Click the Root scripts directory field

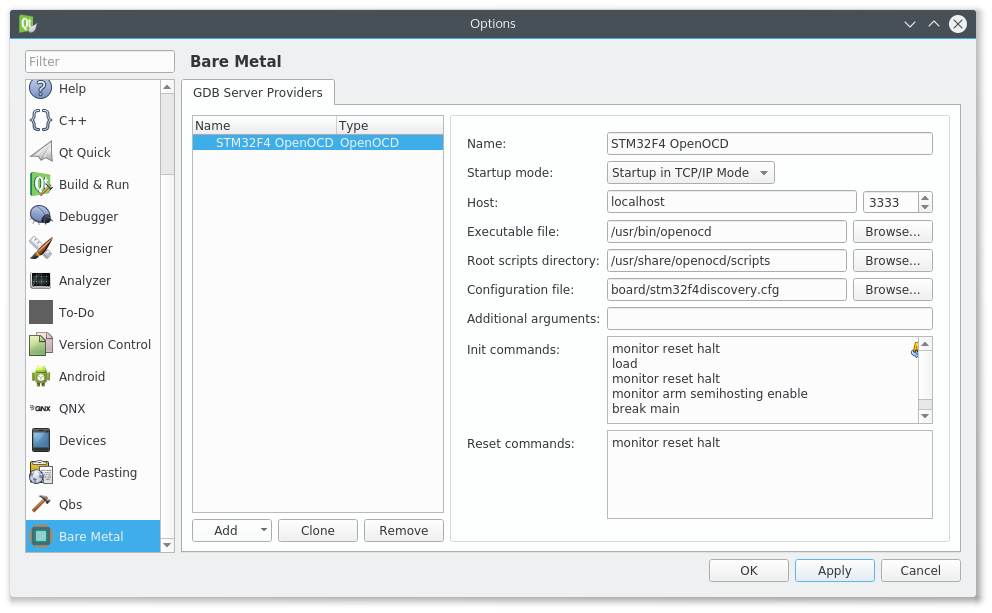click(x=726, y=261)
